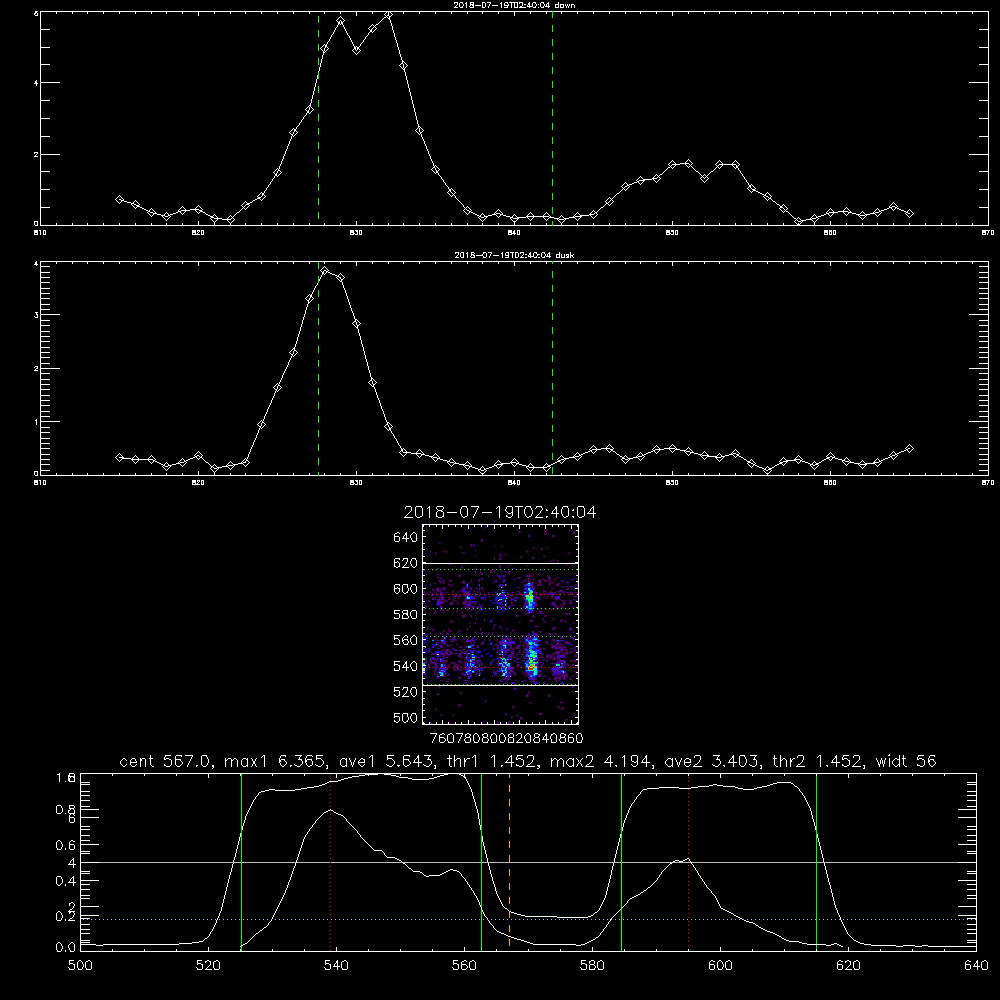Click the solid green line near 563
Screen dimensions: 1000x1000
482,861
